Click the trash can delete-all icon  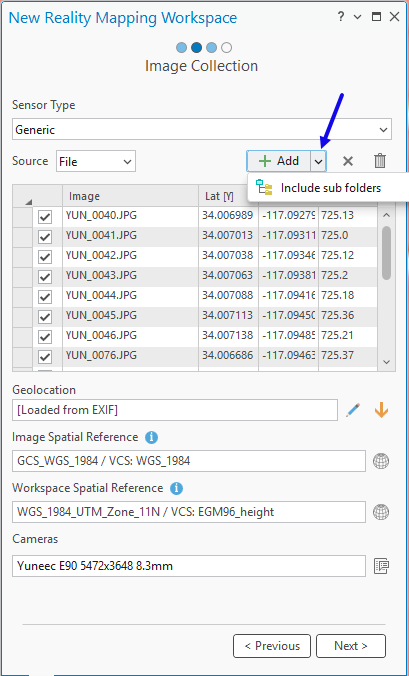point(380,161)
